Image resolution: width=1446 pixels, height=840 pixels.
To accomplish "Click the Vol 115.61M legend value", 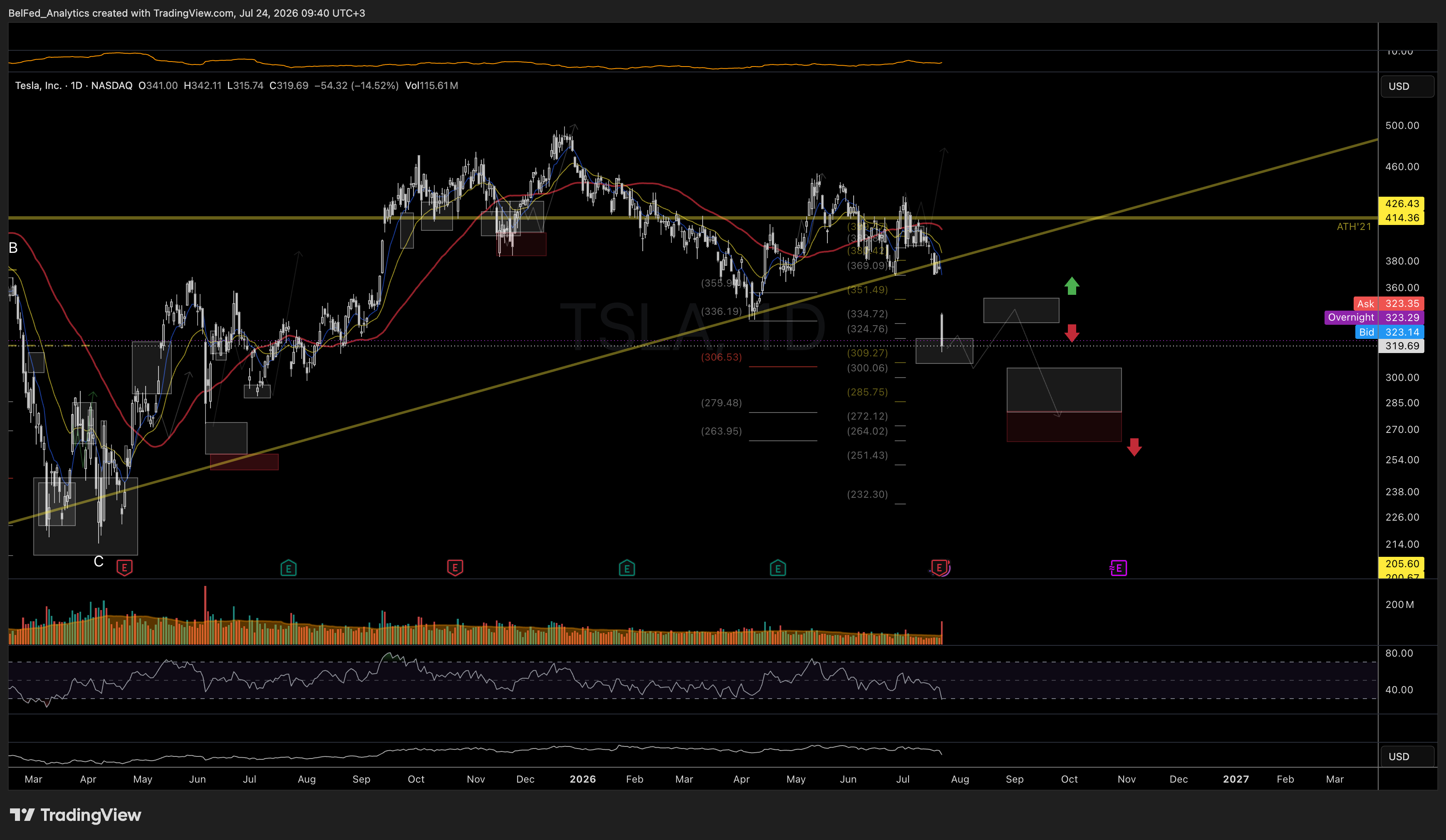I will click(x=431, y=86).
